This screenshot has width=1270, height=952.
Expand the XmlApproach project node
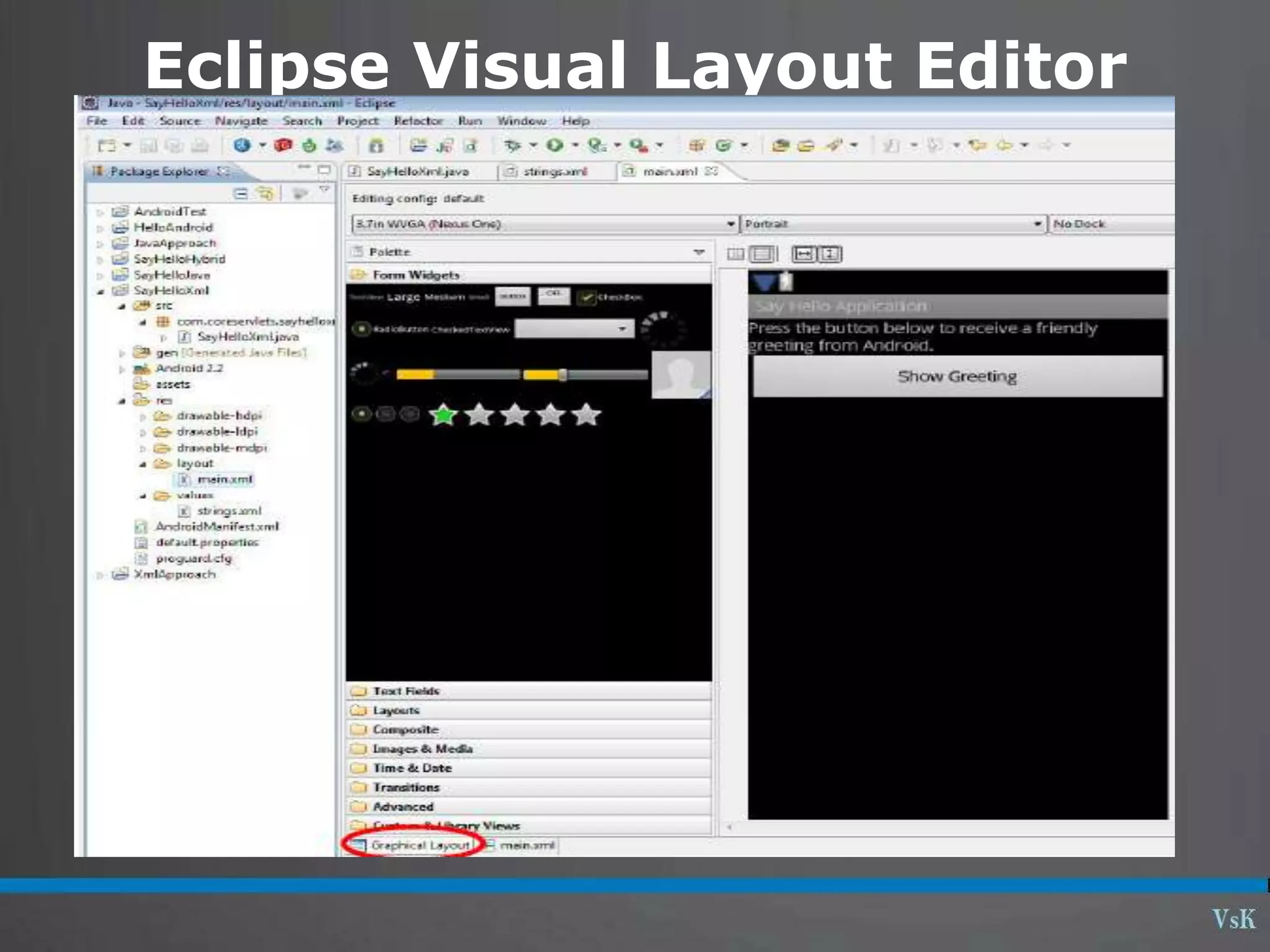tap(100, 575)
